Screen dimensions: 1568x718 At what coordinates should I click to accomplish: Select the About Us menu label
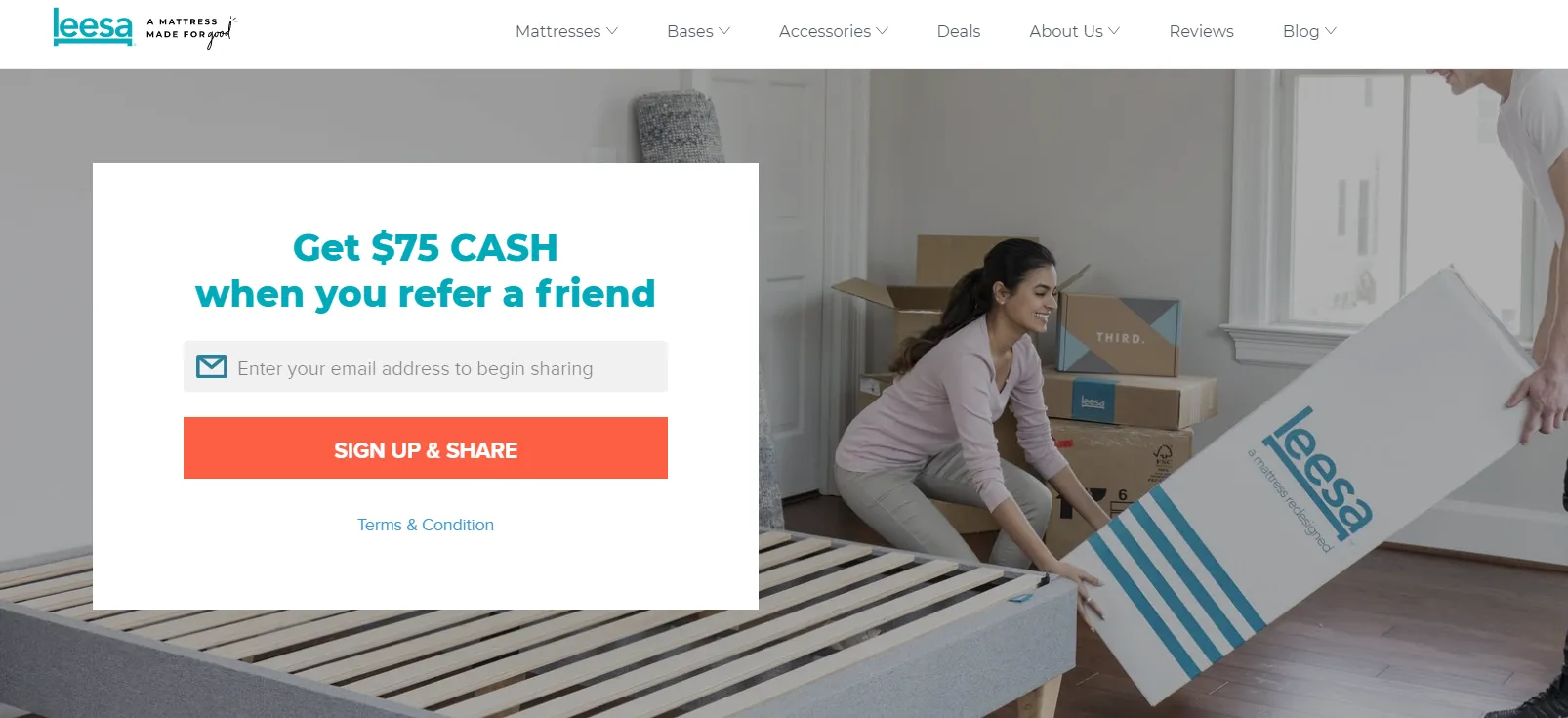(x=1066, y=31)
